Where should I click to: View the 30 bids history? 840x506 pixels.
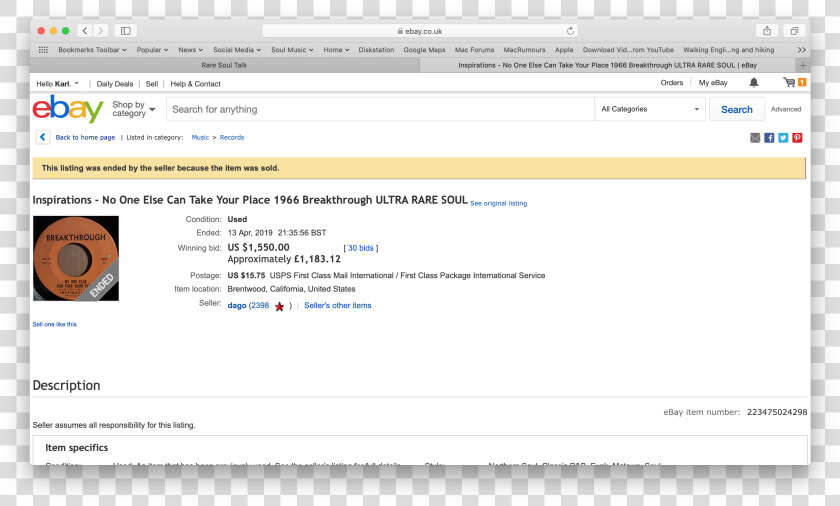(x=361, y=248)
